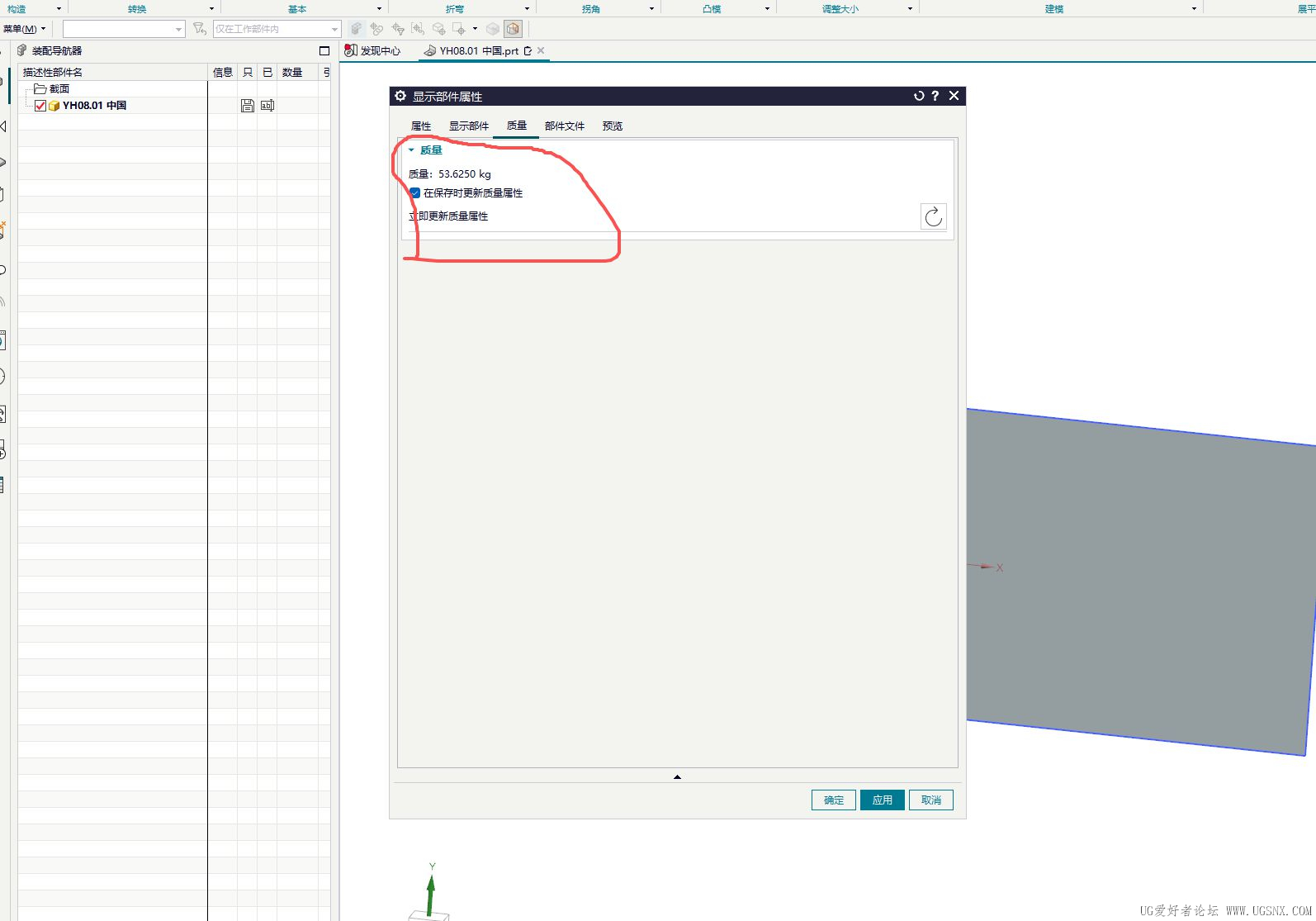
Task: Open help from the dialog question mark icon
Action: pos(935,96)
